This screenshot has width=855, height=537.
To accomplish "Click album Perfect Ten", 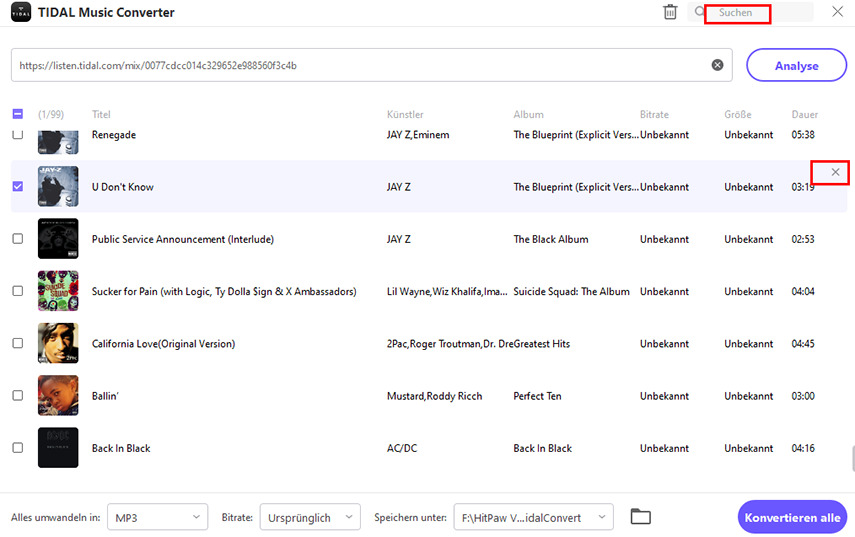I will 537,396.
